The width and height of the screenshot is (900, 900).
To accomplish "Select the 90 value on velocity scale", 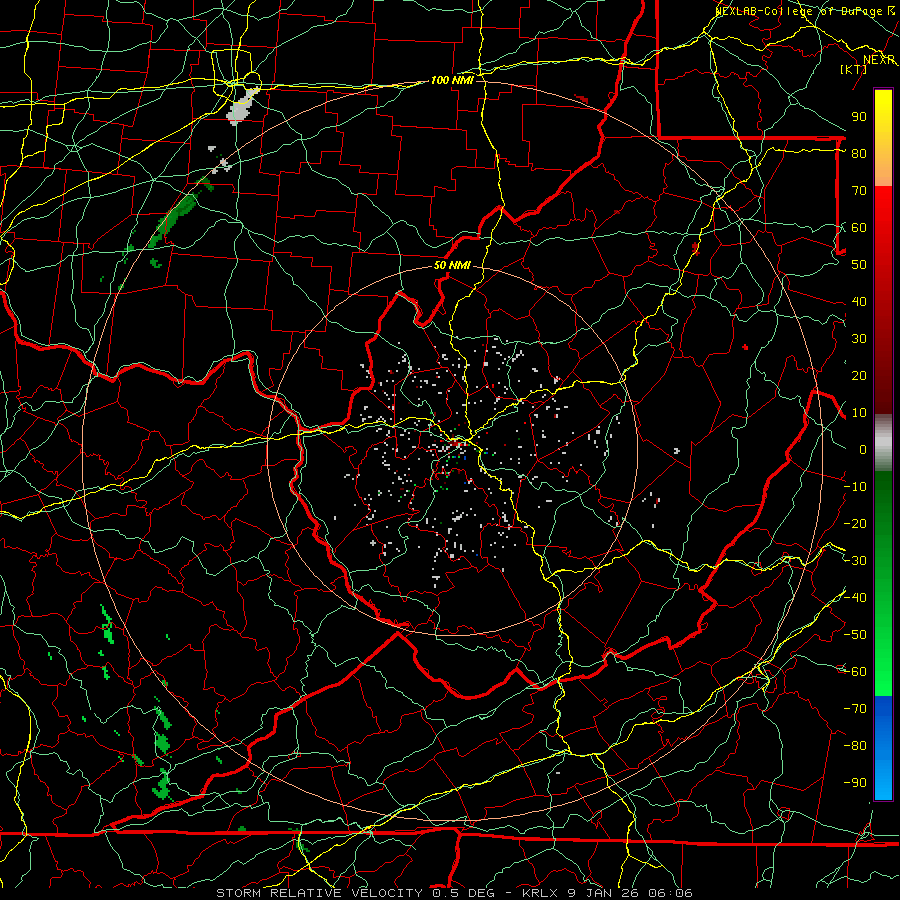I will tap(859, 117).
